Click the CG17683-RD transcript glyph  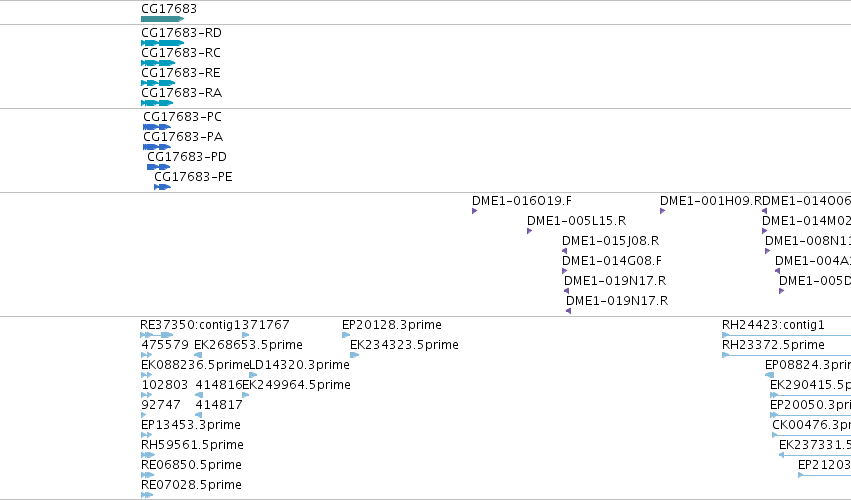point(162,43)
